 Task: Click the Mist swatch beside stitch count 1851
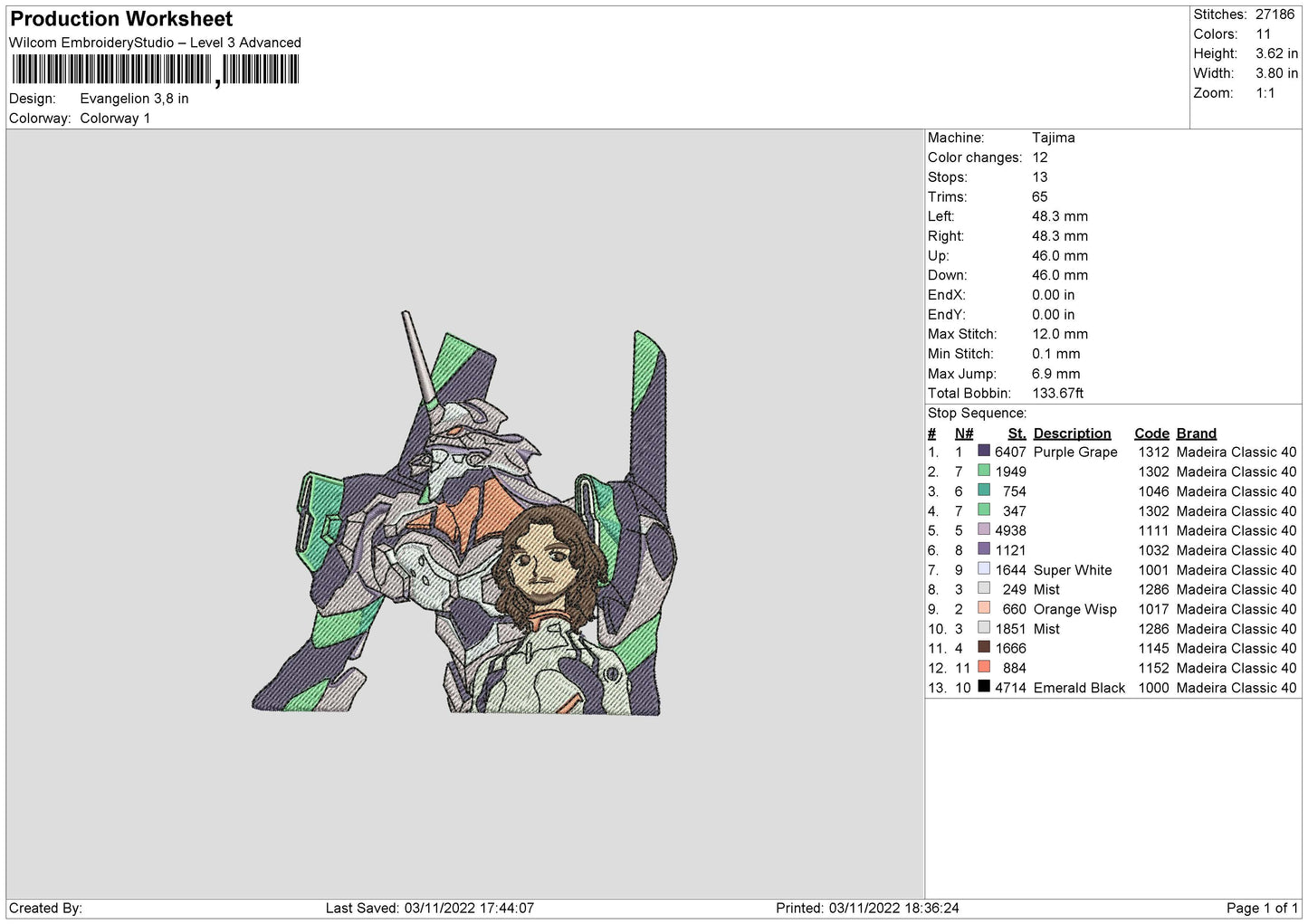click(x=984, y=628)
